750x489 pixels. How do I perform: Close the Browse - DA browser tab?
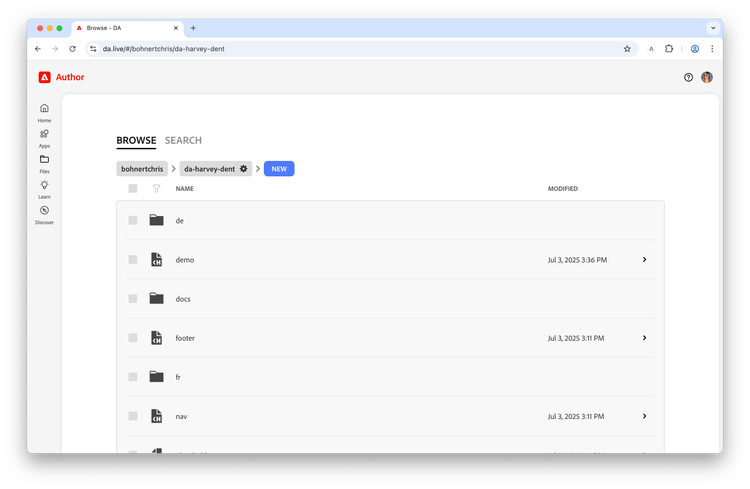[176, 28]
